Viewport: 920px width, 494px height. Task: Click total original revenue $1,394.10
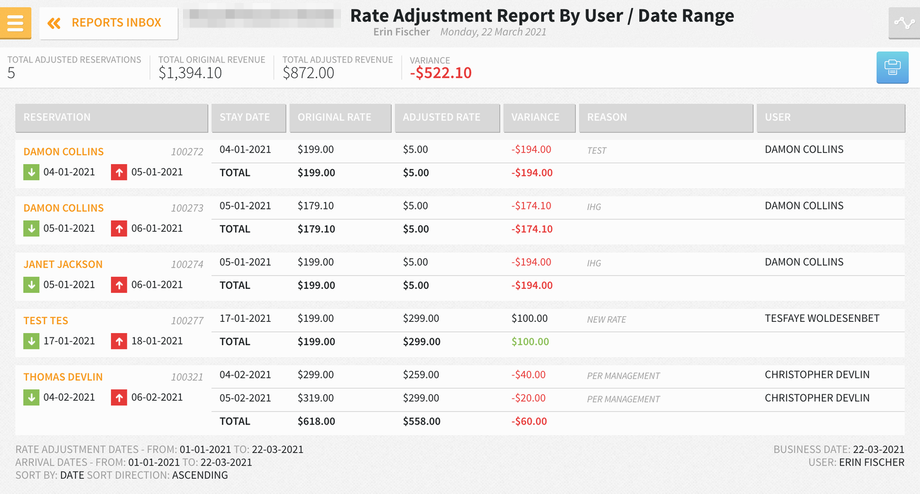(190, 73)
